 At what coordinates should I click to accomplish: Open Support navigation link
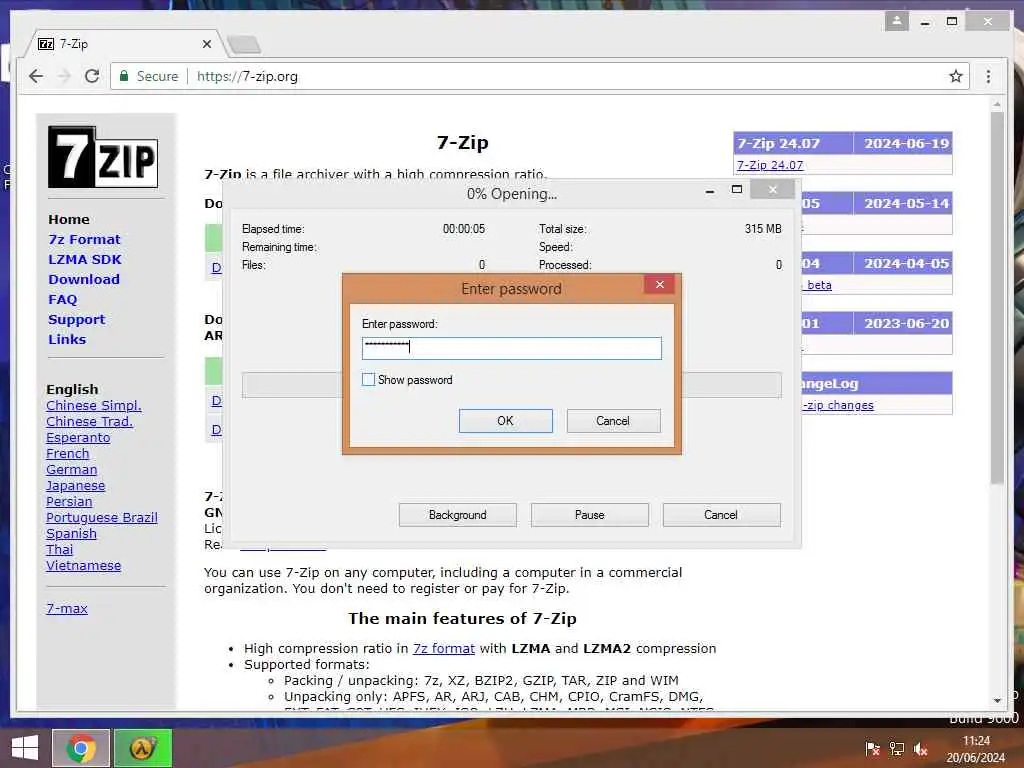coord(76,319)
